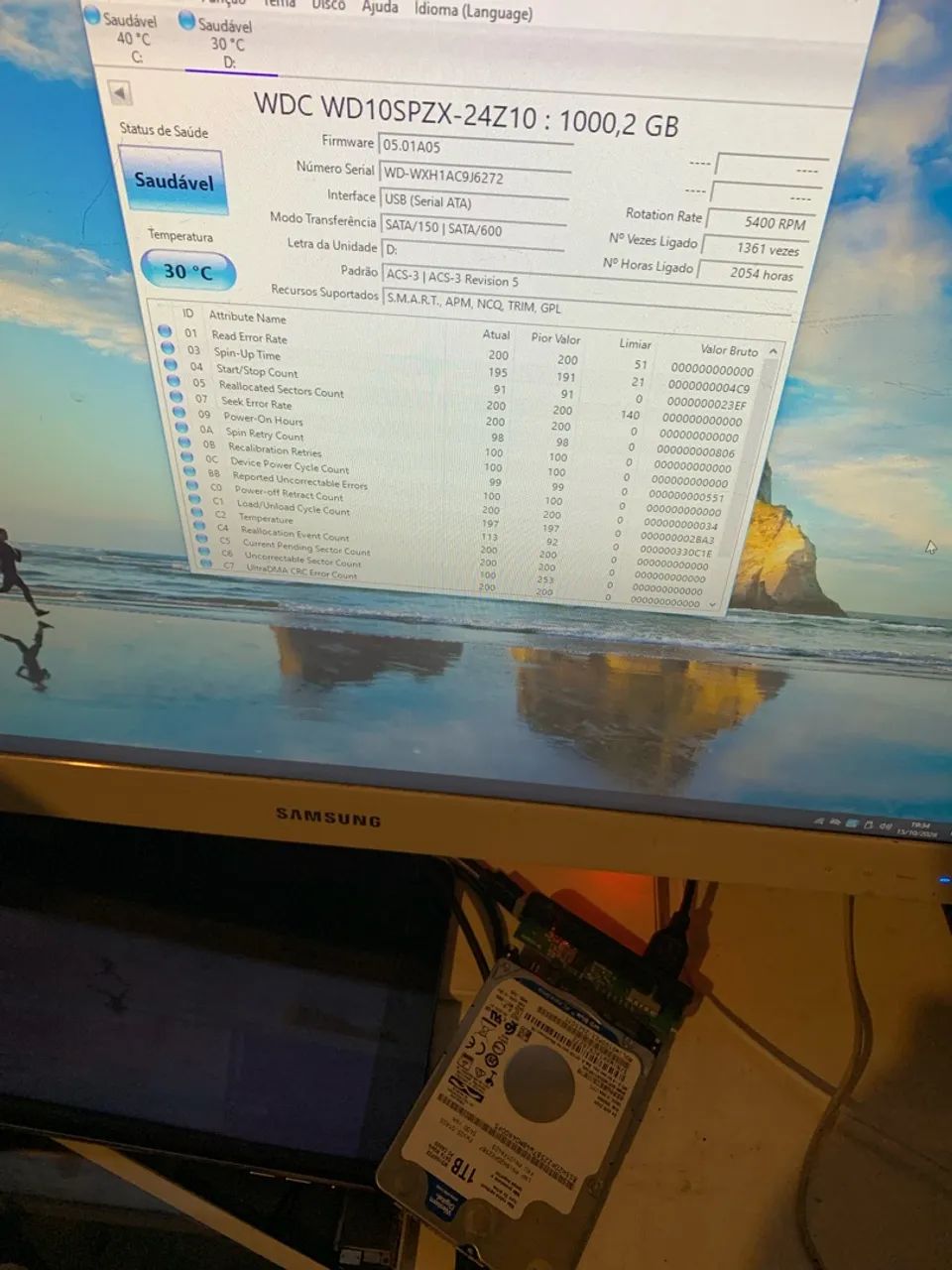The width and height of the screenshot is (952, 1270).
Task: Click the 30 °C temperature button
Action: tap(188, 270)
